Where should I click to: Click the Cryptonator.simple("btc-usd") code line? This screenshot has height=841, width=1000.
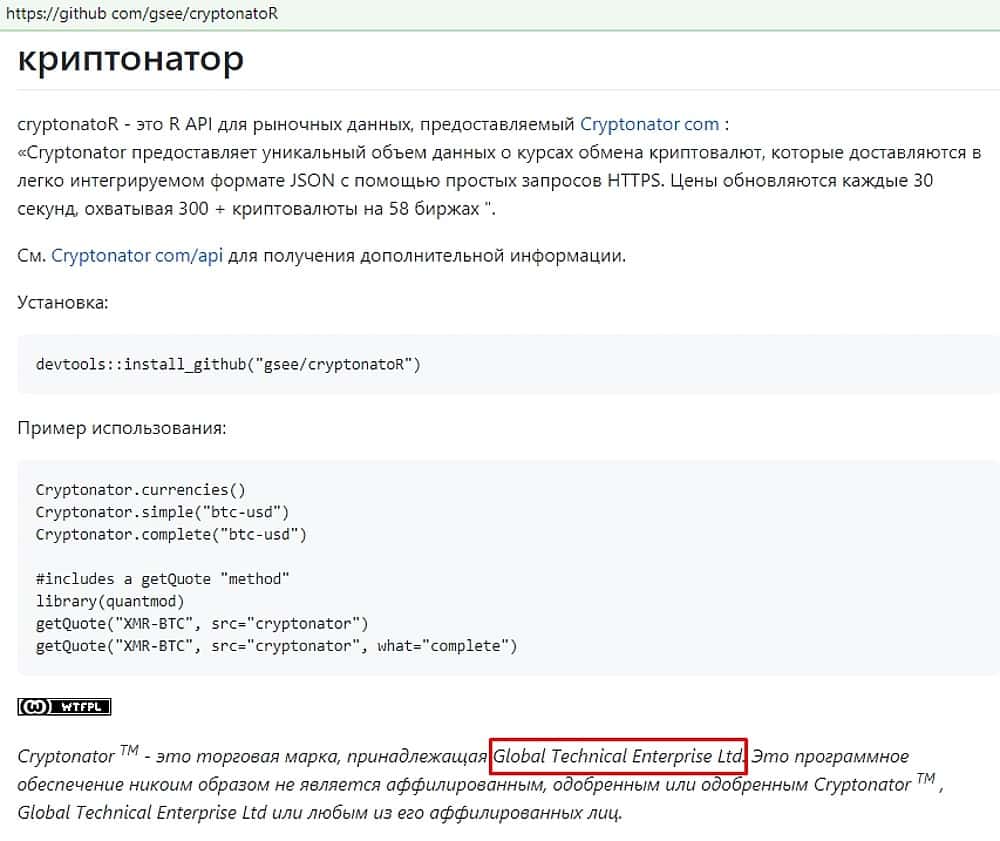pos(162,512)
